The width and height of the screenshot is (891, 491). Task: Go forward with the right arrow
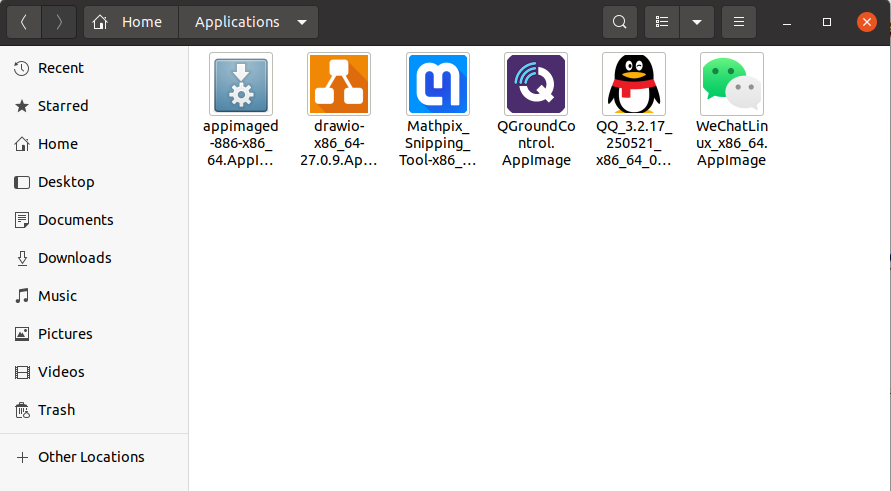(59, 22)
